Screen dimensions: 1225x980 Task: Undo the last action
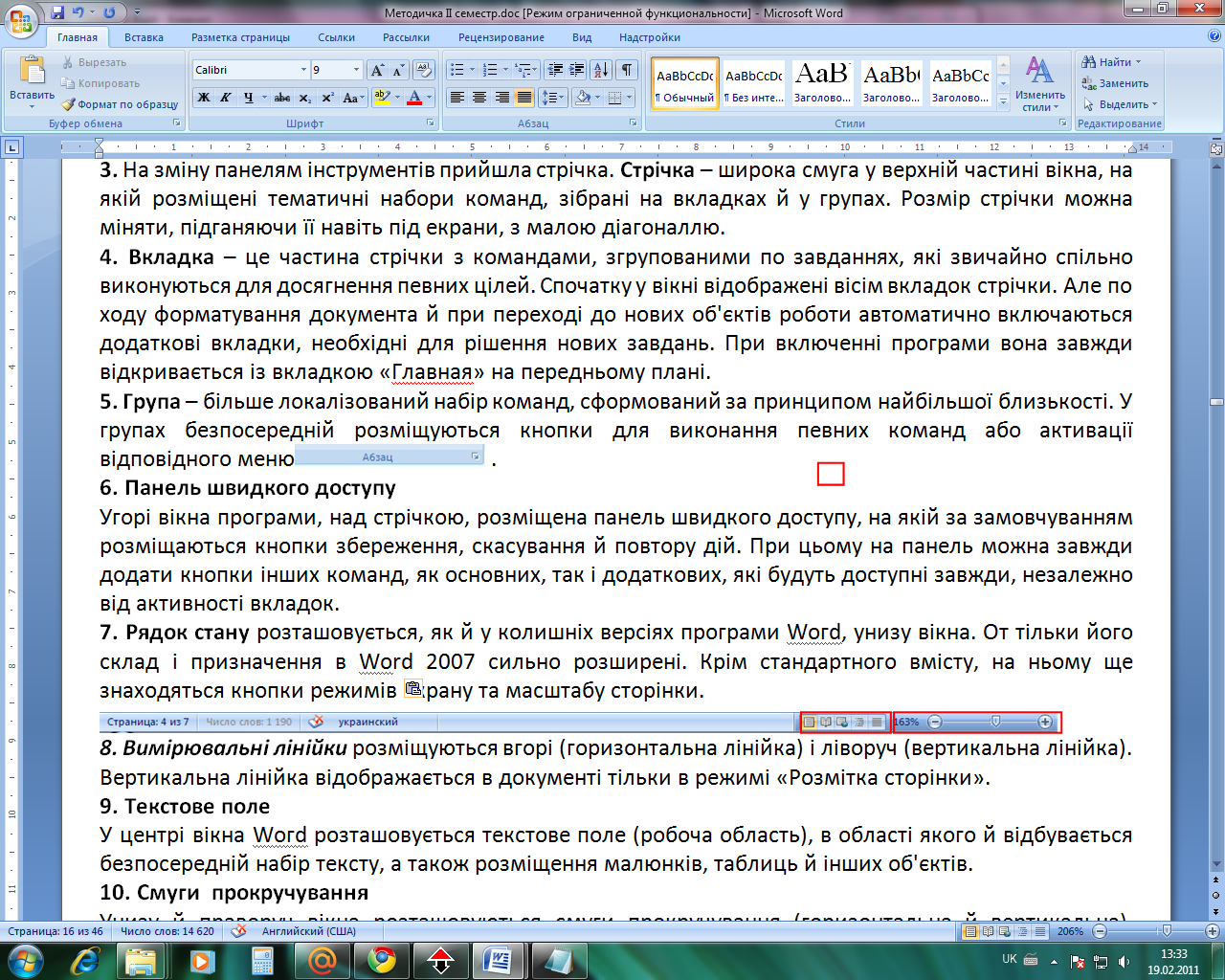tap(78, 12)
